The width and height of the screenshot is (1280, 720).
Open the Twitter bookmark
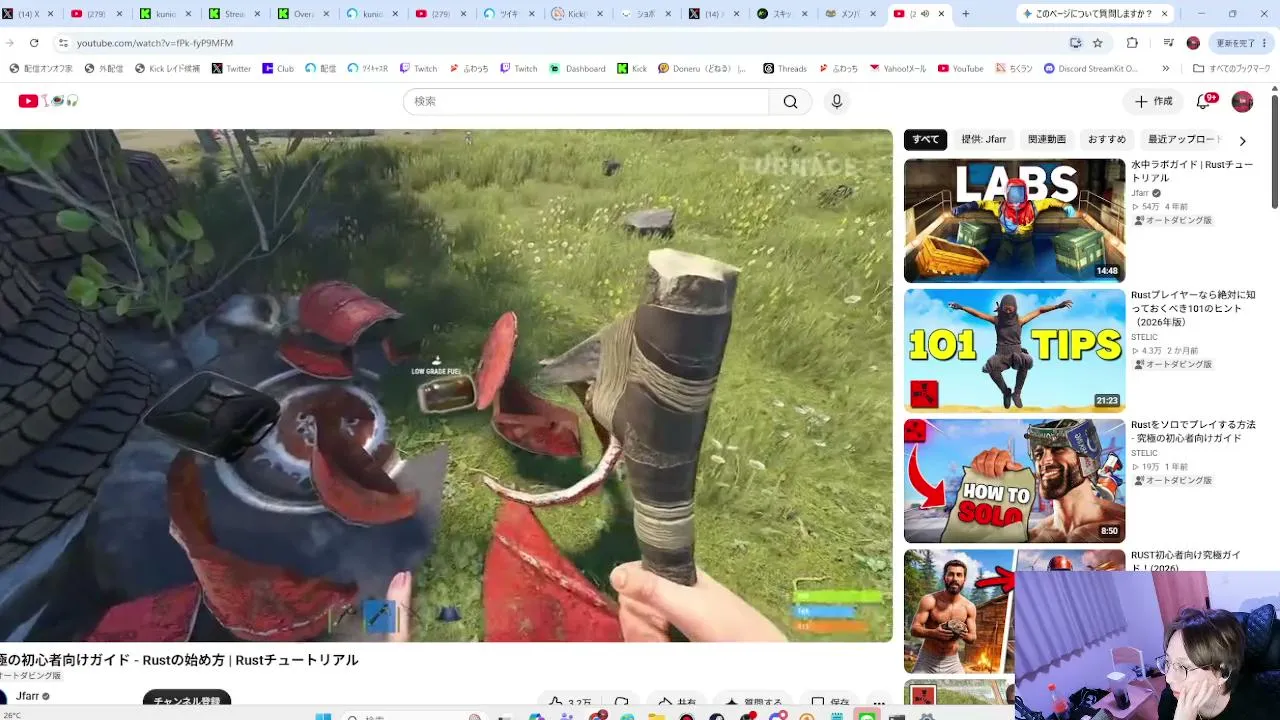point(232,69)
